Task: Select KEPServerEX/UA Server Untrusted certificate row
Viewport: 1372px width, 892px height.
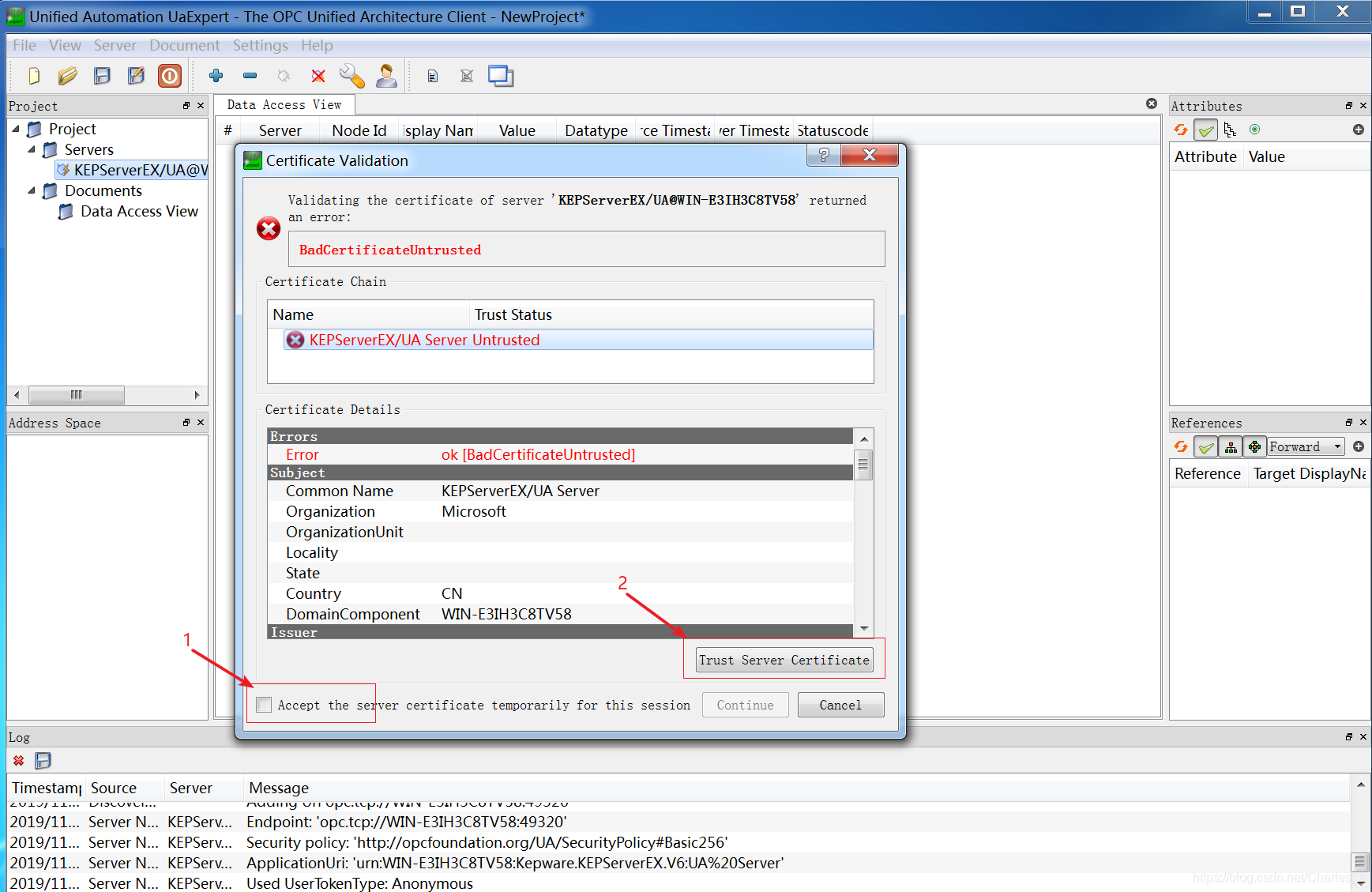Action: point(578,340)
